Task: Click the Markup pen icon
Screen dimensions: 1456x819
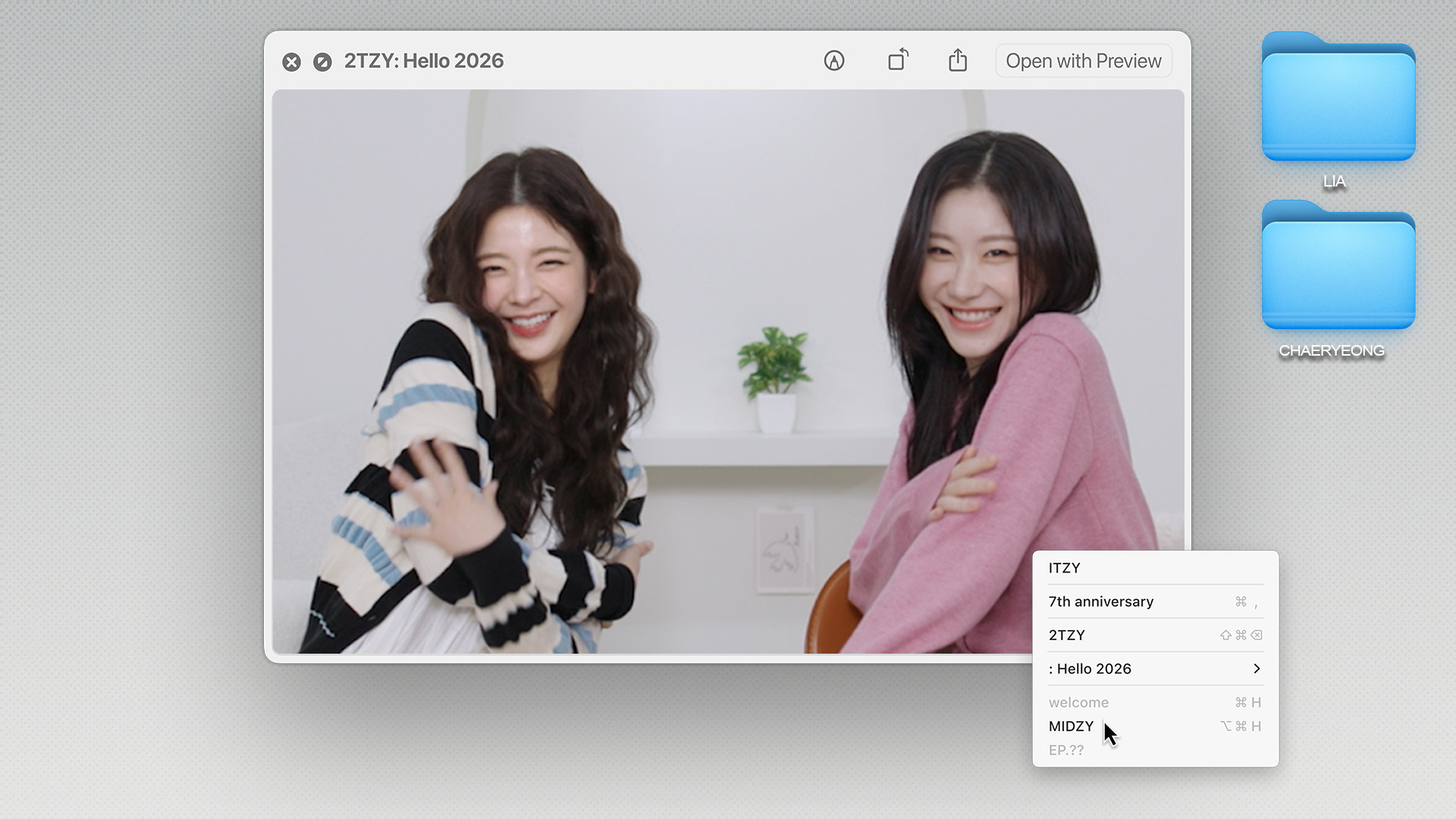Action: (834, 61)
